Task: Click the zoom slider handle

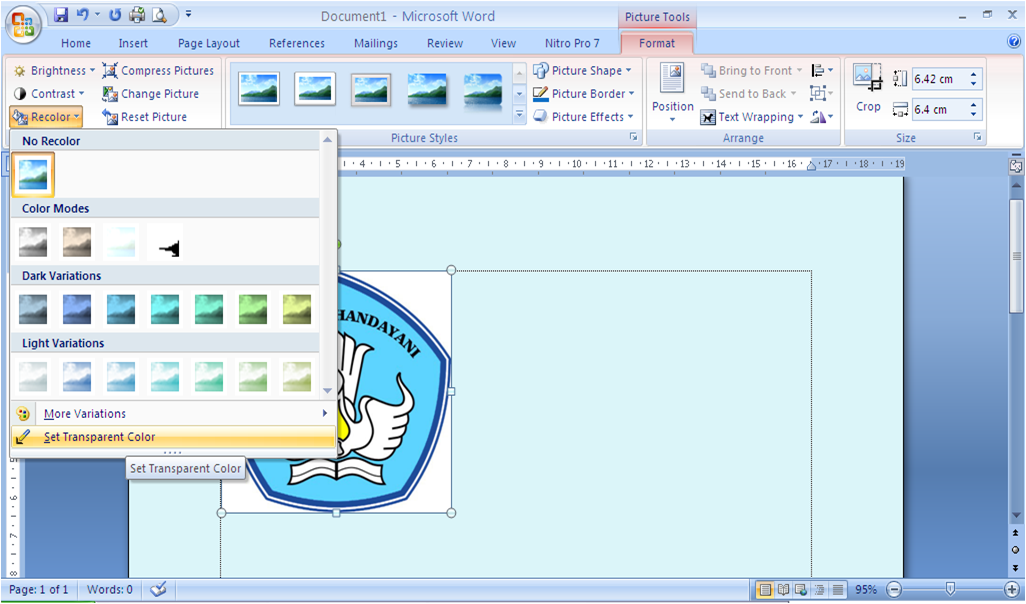Action: [951, 590]
